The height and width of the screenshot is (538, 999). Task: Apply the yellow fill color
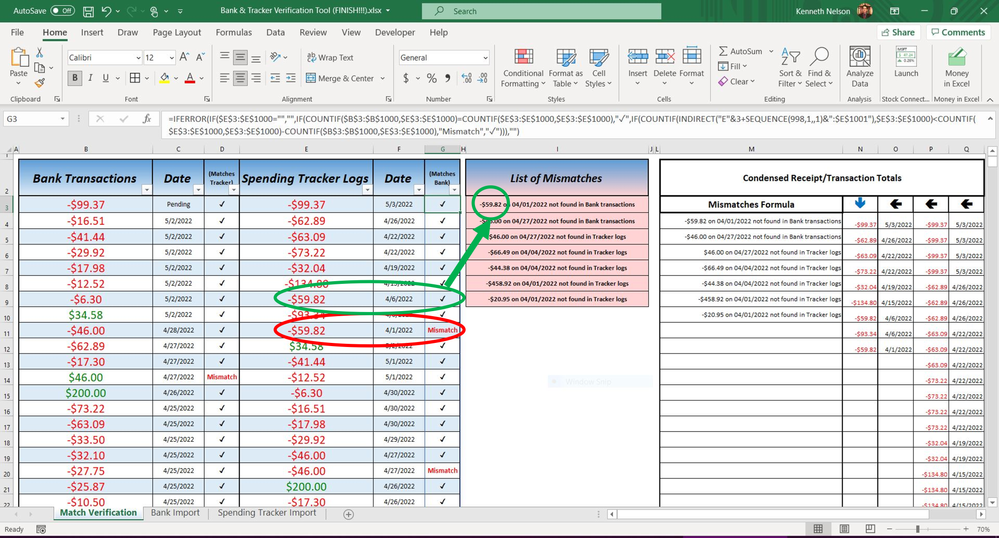click(164, 78)
